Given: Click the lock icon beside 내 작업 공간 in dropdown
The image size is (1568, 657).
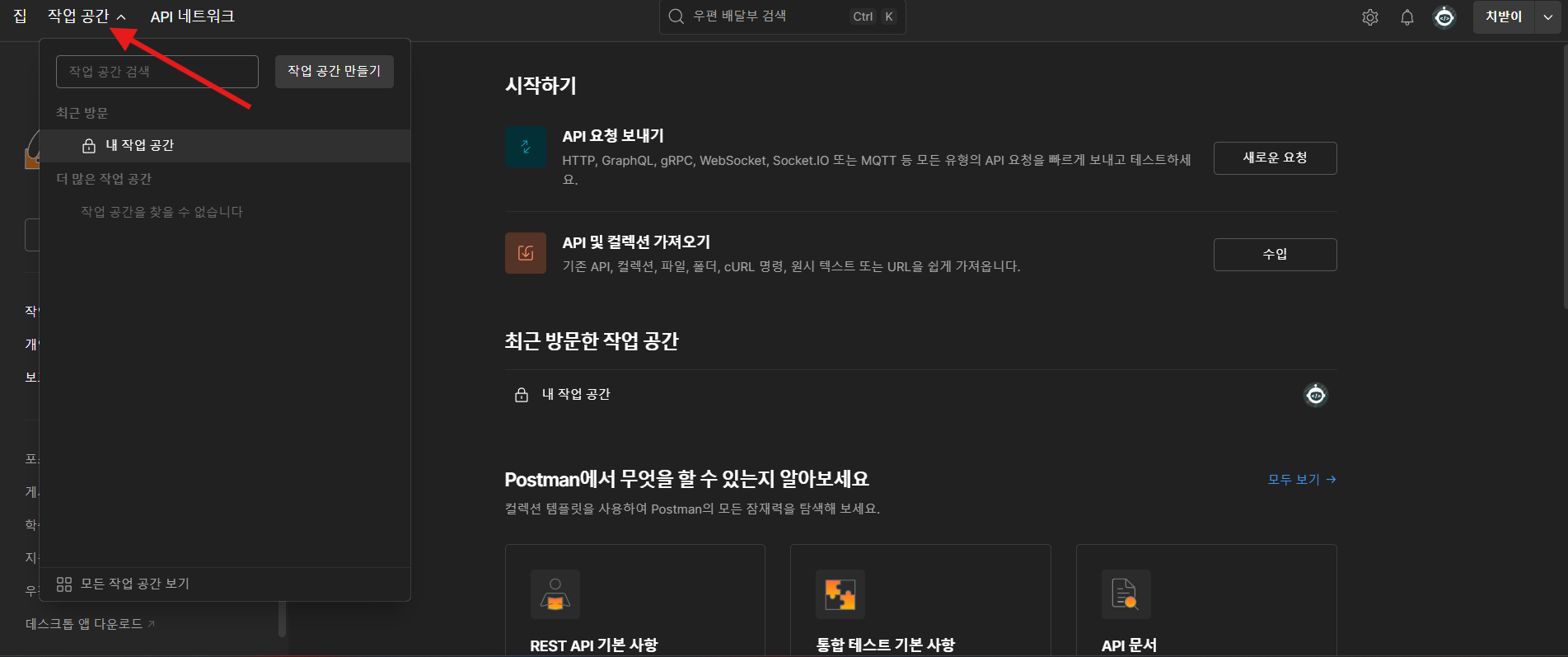Looking at the screenshot, I should pyautogui.click(x=89, y=146).
